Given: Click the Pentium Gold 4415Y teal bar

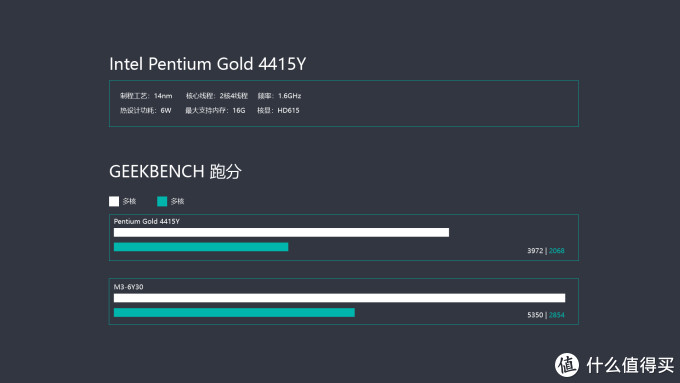Looking at the screenshot, I should tap(201, 247).
